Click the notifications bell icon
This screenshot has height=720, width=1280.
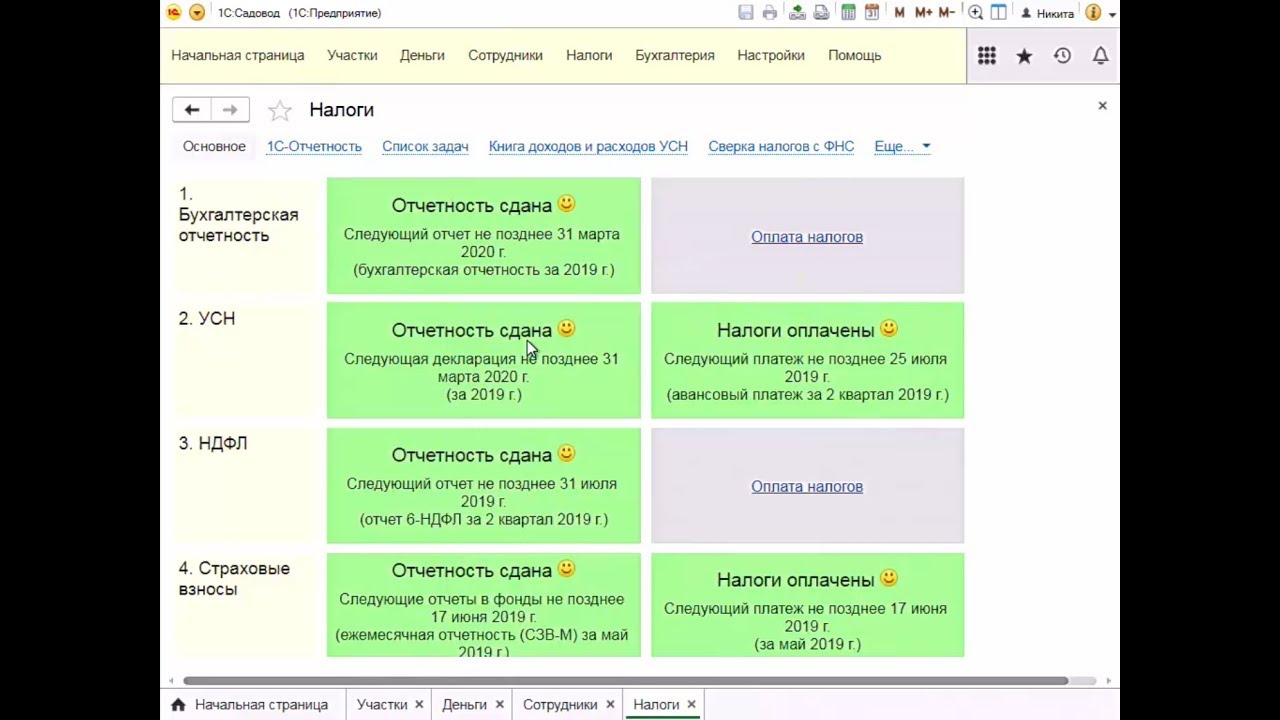(x=1100, y=56)
